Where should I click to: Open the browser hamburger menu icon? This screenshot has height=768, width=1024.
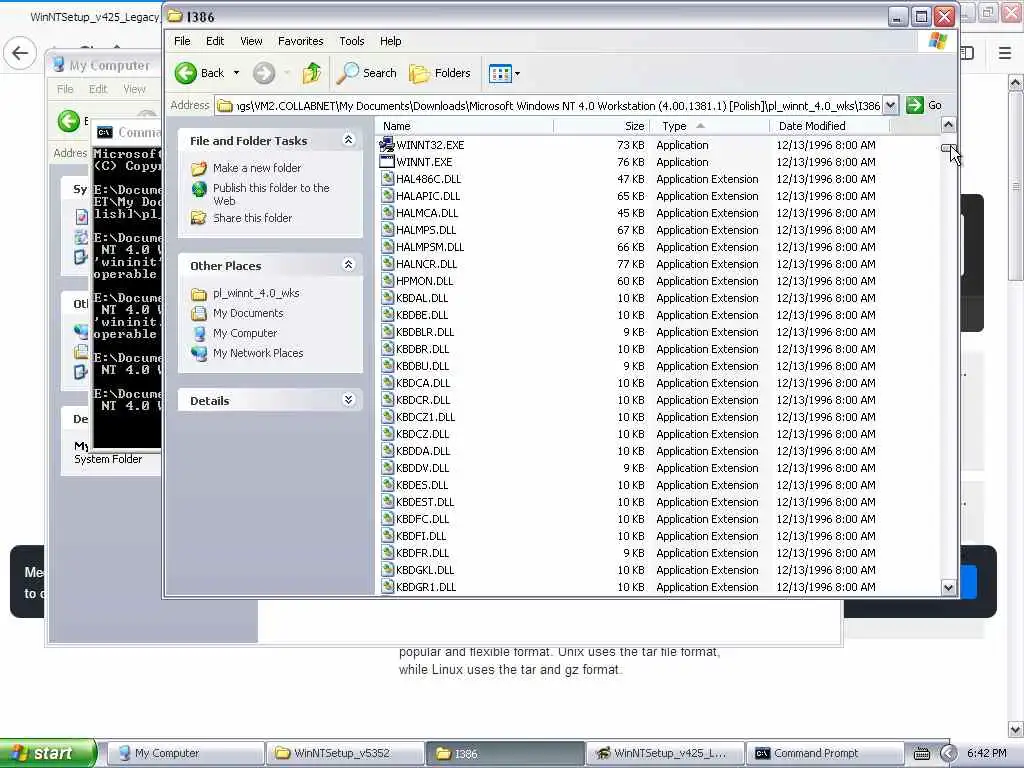click(x=1004, y=53)
